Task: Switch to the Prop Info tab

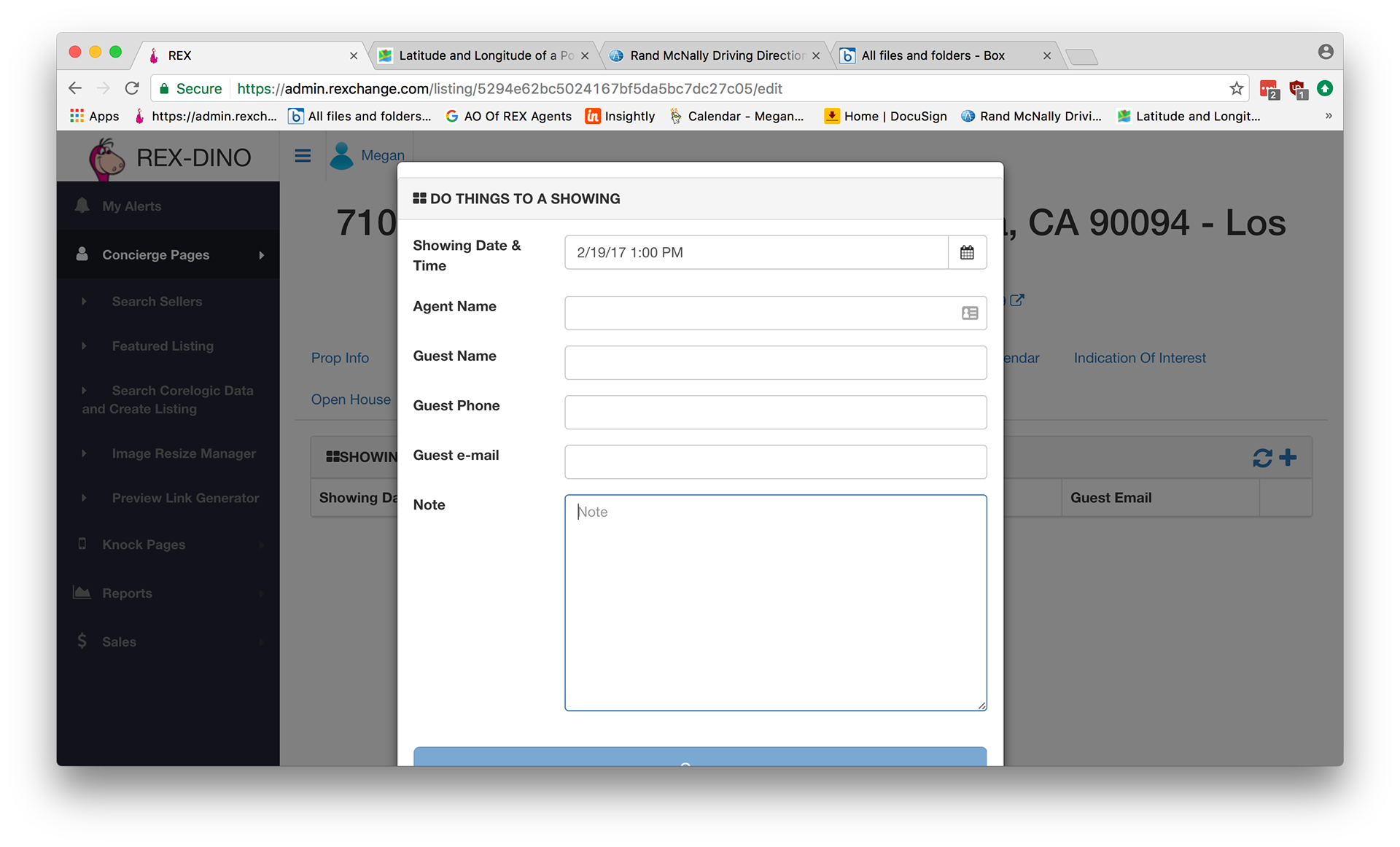Action: click(x=340, y=358)
